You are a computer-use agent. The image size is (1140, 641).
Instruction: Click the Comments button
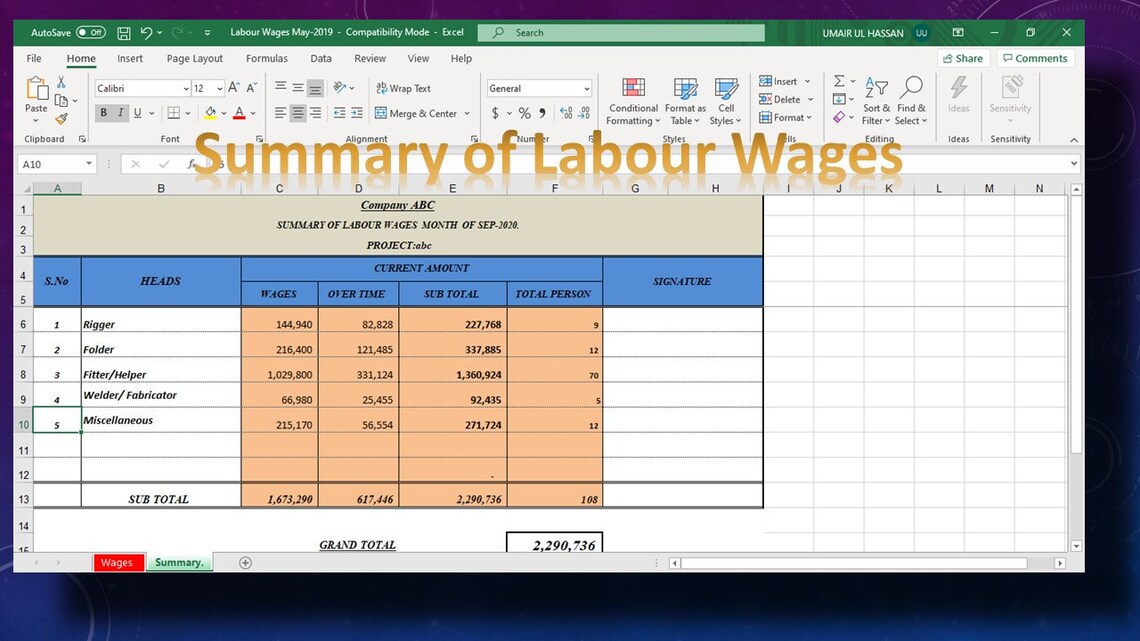(1034, 58)
